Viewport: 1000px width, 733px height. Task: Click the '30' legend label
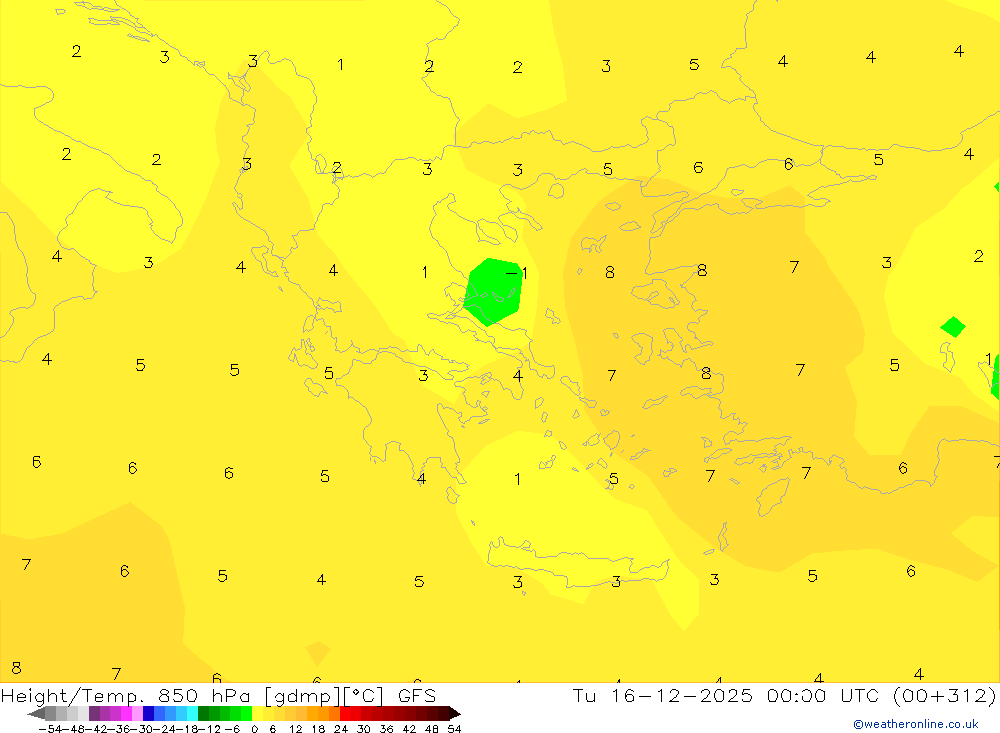(364, 729)
